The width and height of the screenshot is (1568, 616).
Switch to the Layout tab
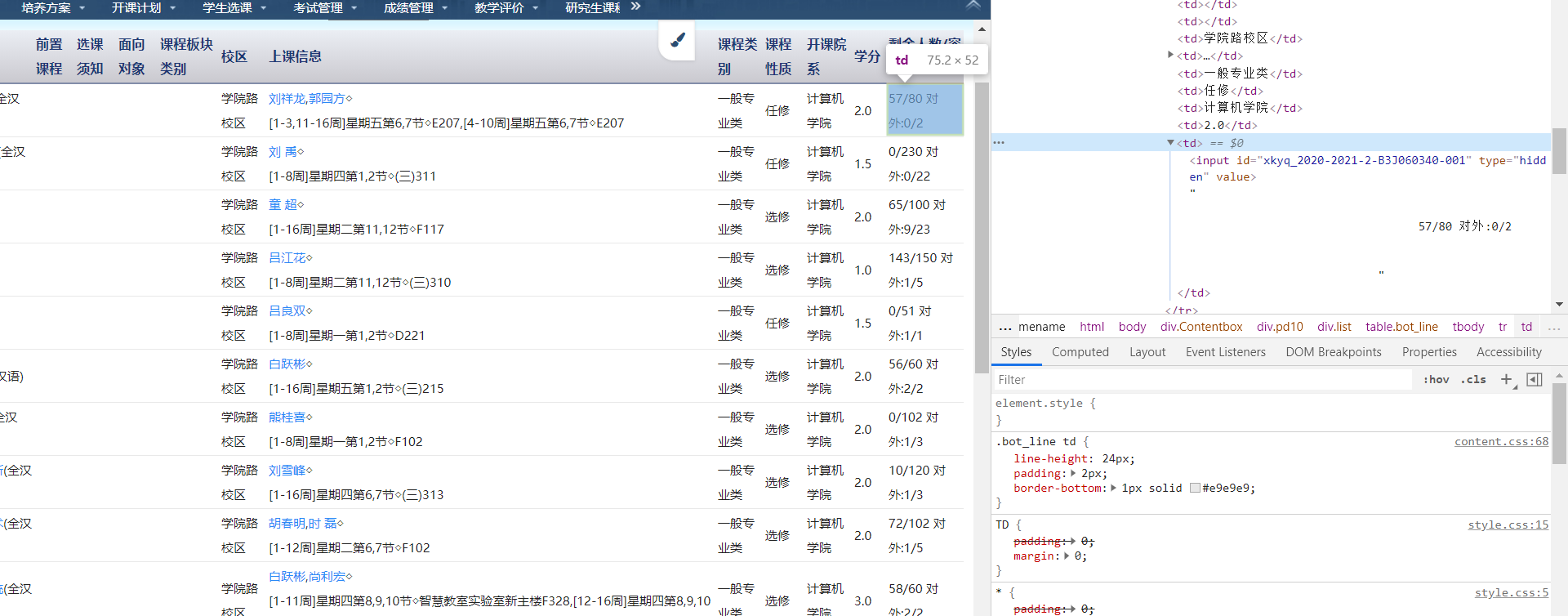tap(1147, 352)
